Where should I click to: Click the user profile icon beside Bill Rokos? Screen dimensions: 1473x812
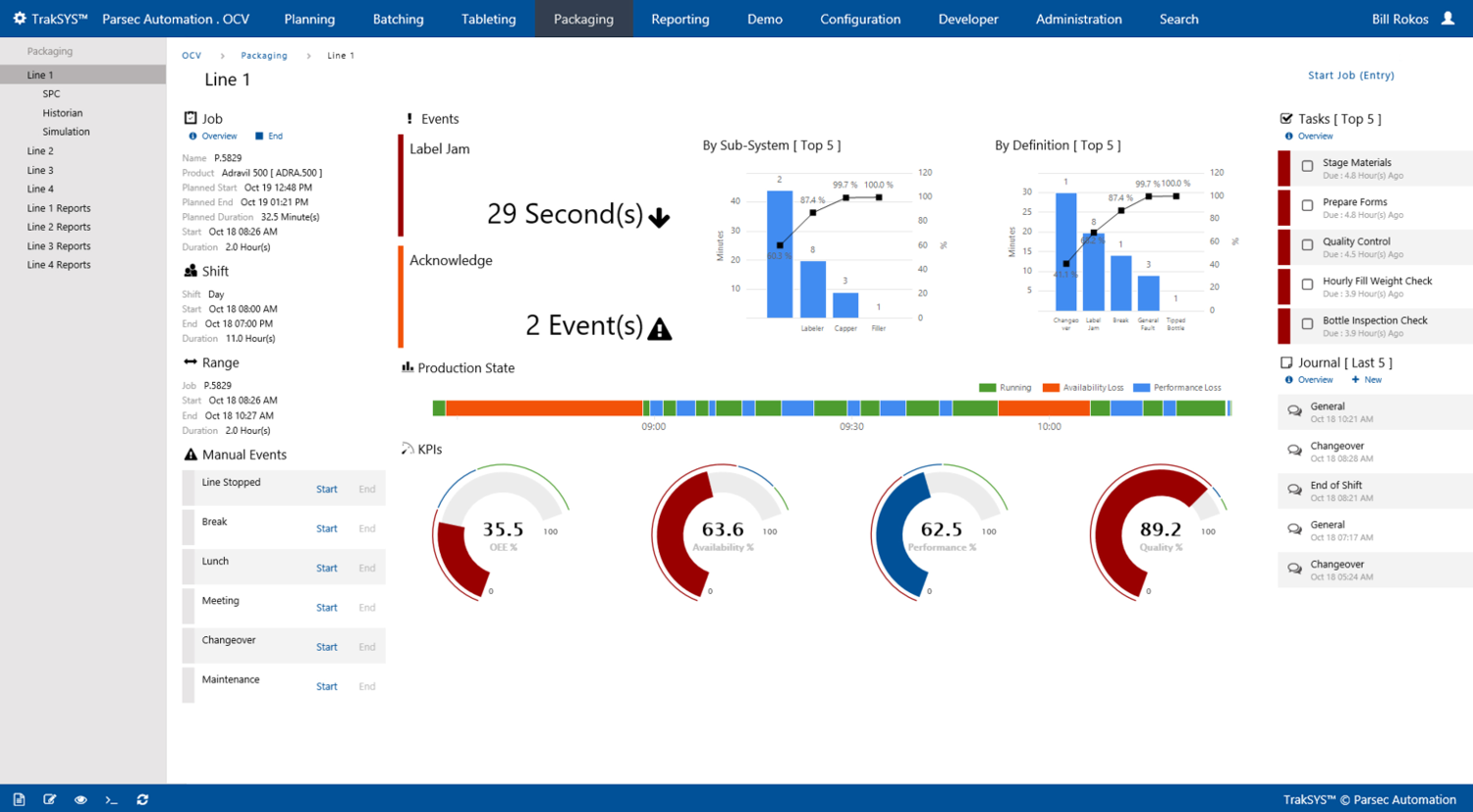click(x=1447, y=19)
